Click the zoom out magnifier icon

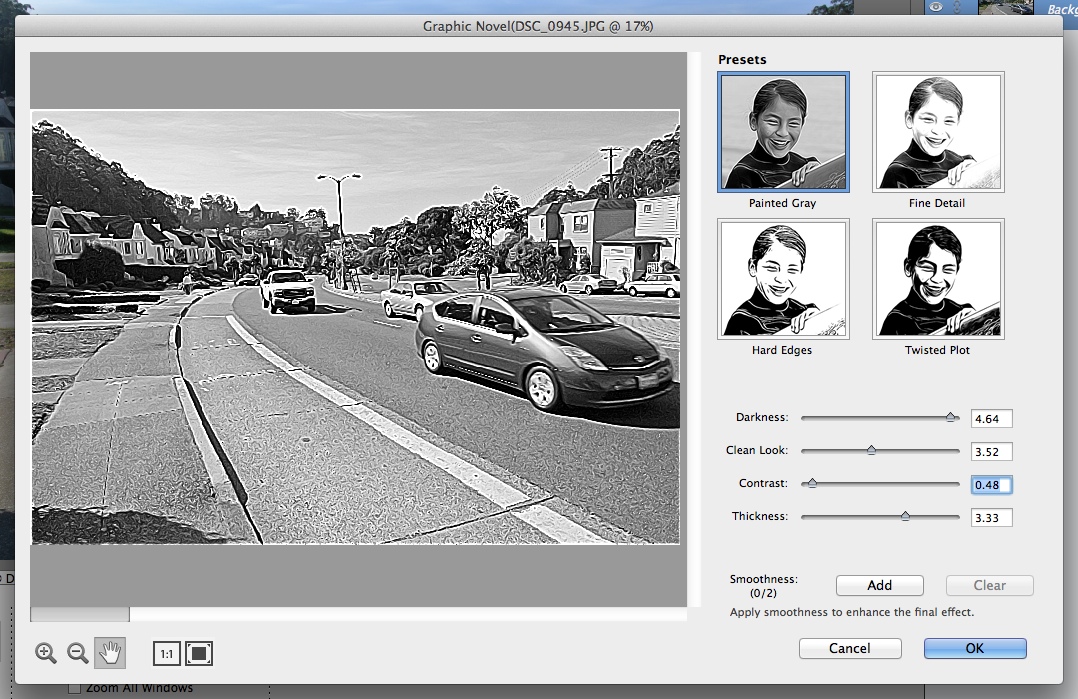[x=77, y=653]
